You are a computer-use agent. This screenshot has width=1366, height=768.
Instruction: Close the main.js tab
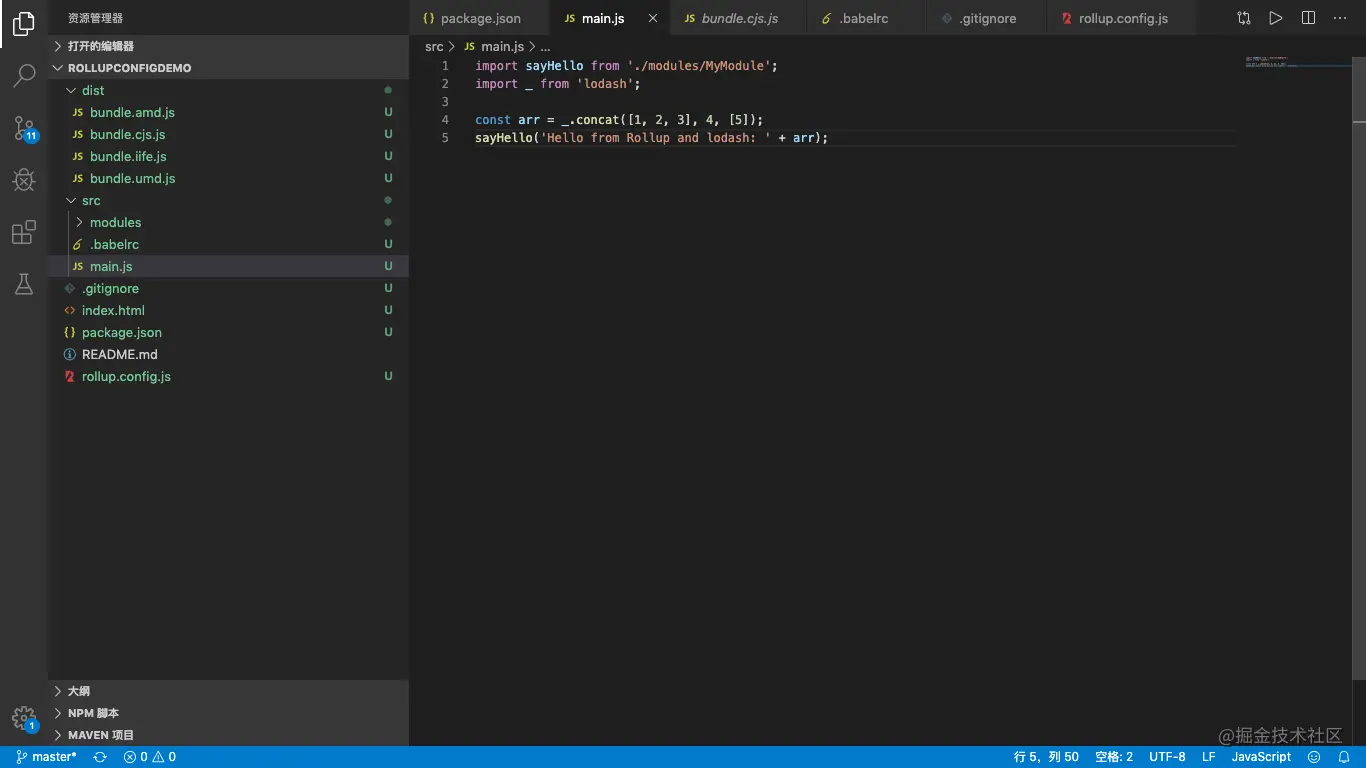[653, 18]
